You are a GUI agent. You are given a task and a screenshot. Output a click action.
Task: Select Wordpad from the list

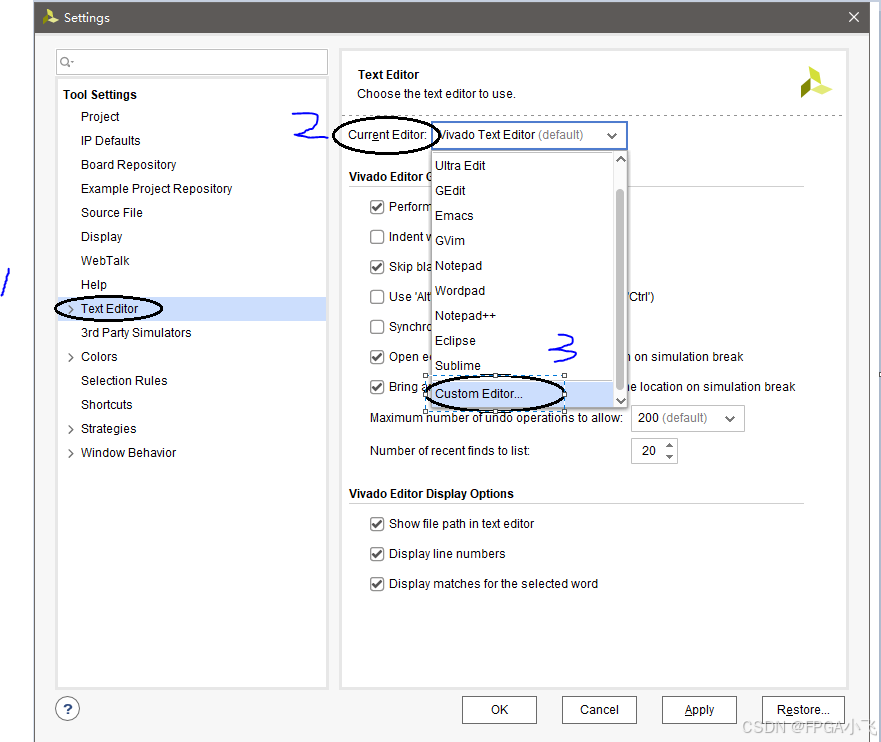(523, 291)
